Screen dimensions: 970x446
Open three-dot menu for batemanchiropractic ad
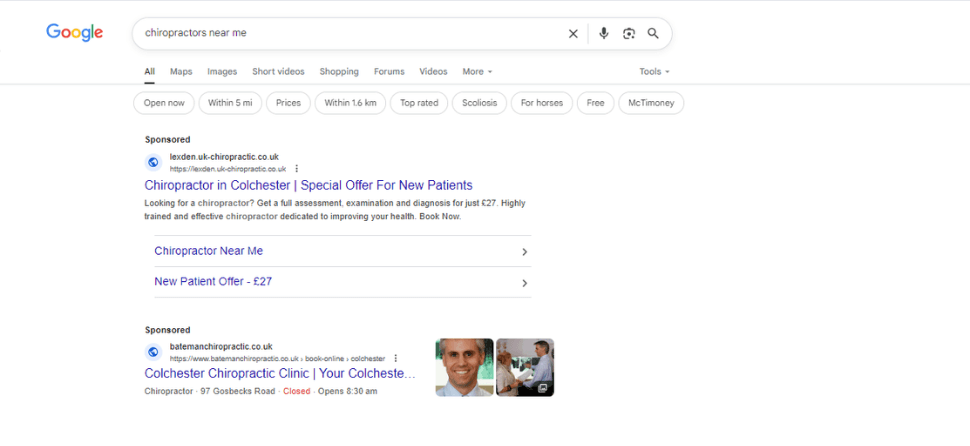tap(396, 358)
